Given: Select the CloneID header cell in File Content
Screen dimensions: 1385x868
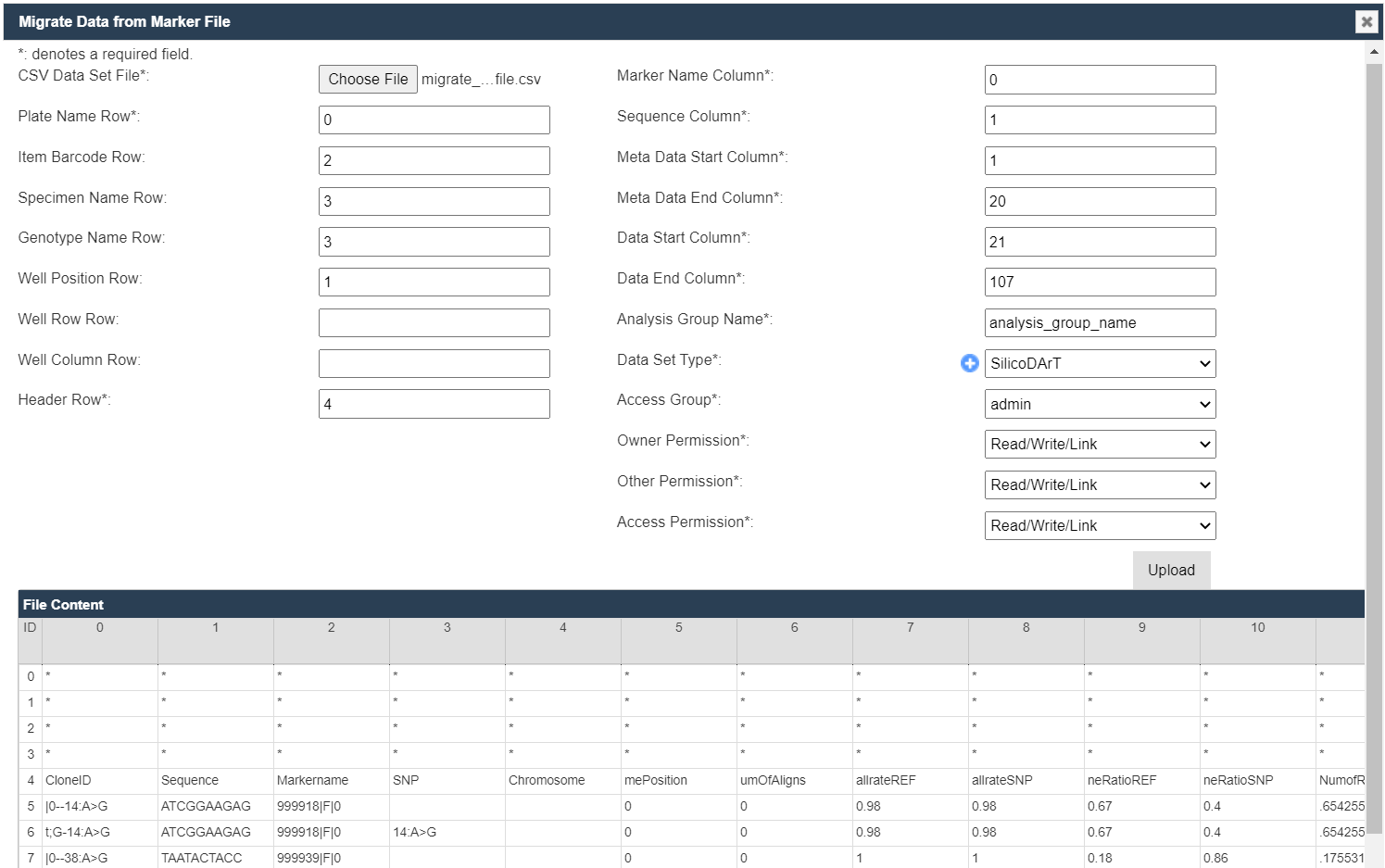Looking at the screenshot, I should 99,780.
